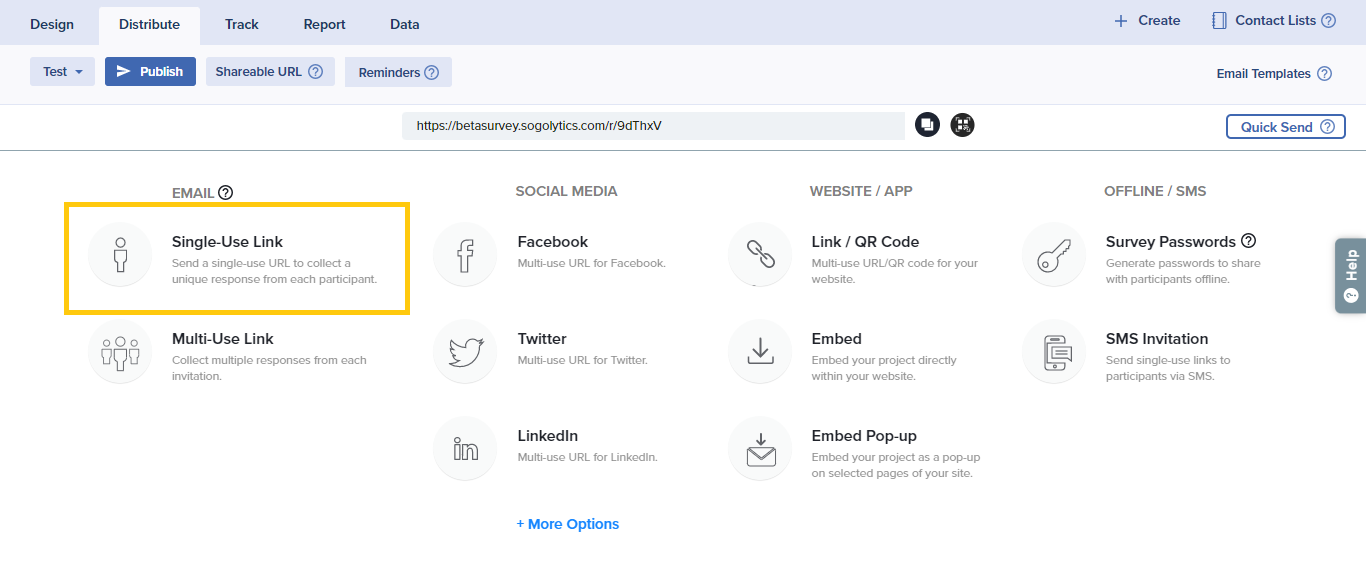The image size is (1366, 569).
Task: Open the Embed Pop-up envelope icon
Action: click(x=760, y=448)
